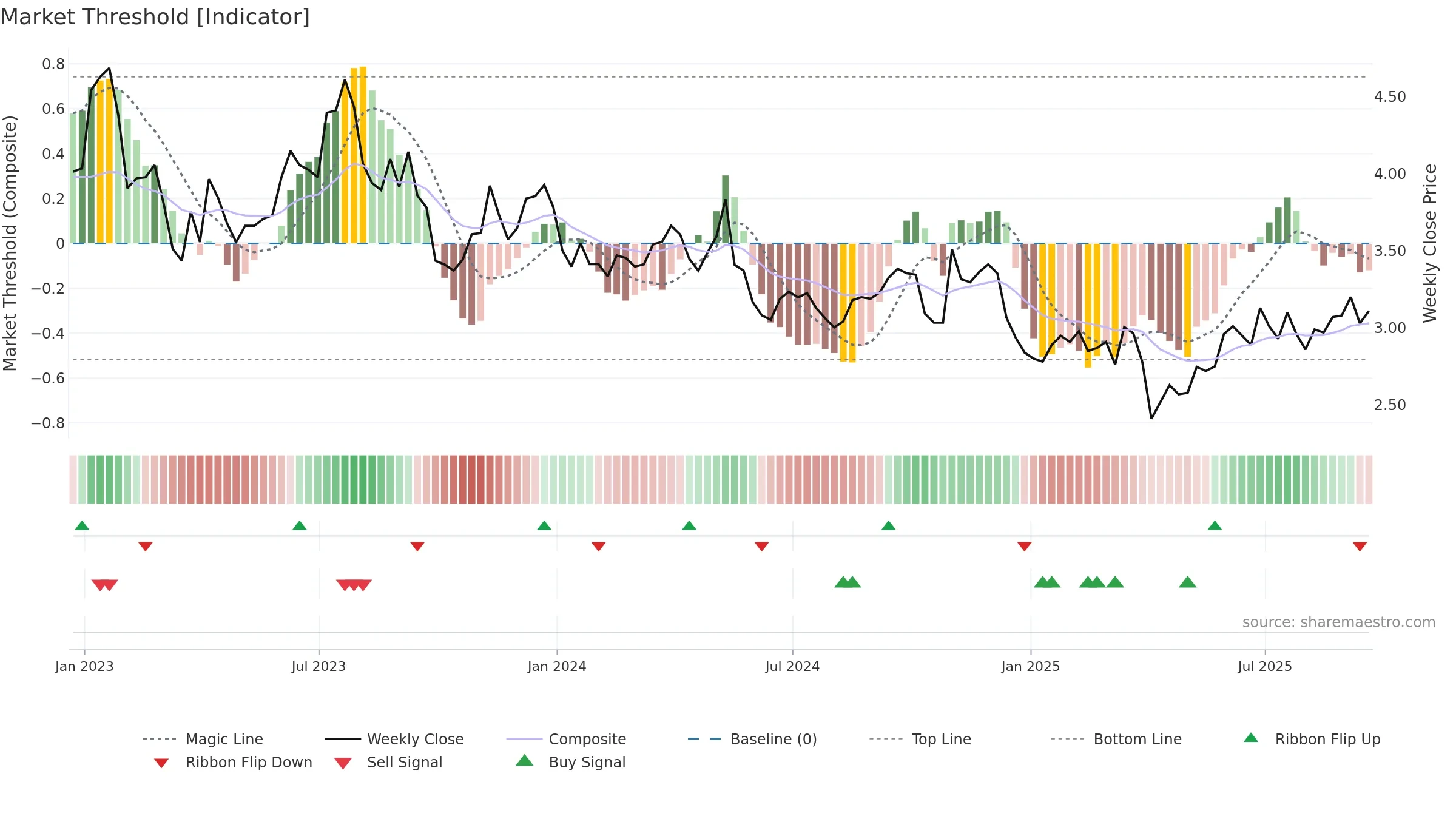Click the 0.8 composite axis label

point(53,64)
